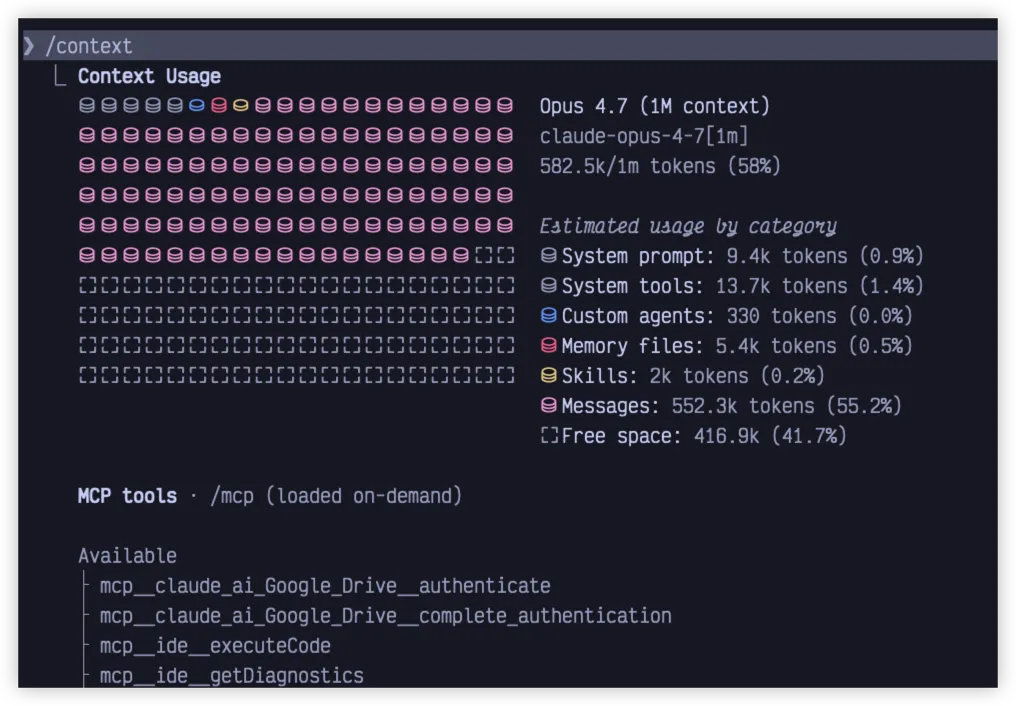Click the mcp__ide__getDiagnostics tool entry
1016x706 pixels.
pyautogui.click(x=231, y=676)
